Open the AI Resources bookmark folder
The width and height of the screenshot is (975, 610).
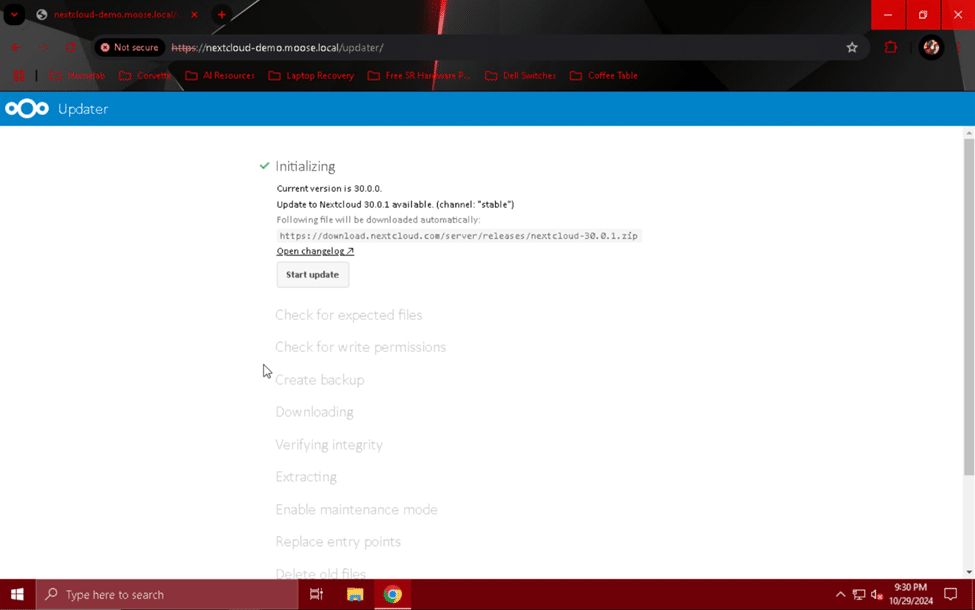coord(220,75)
